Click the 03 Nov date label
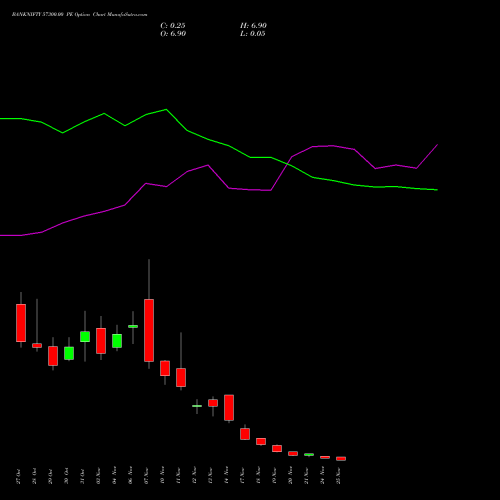 [x=98, y=476]
